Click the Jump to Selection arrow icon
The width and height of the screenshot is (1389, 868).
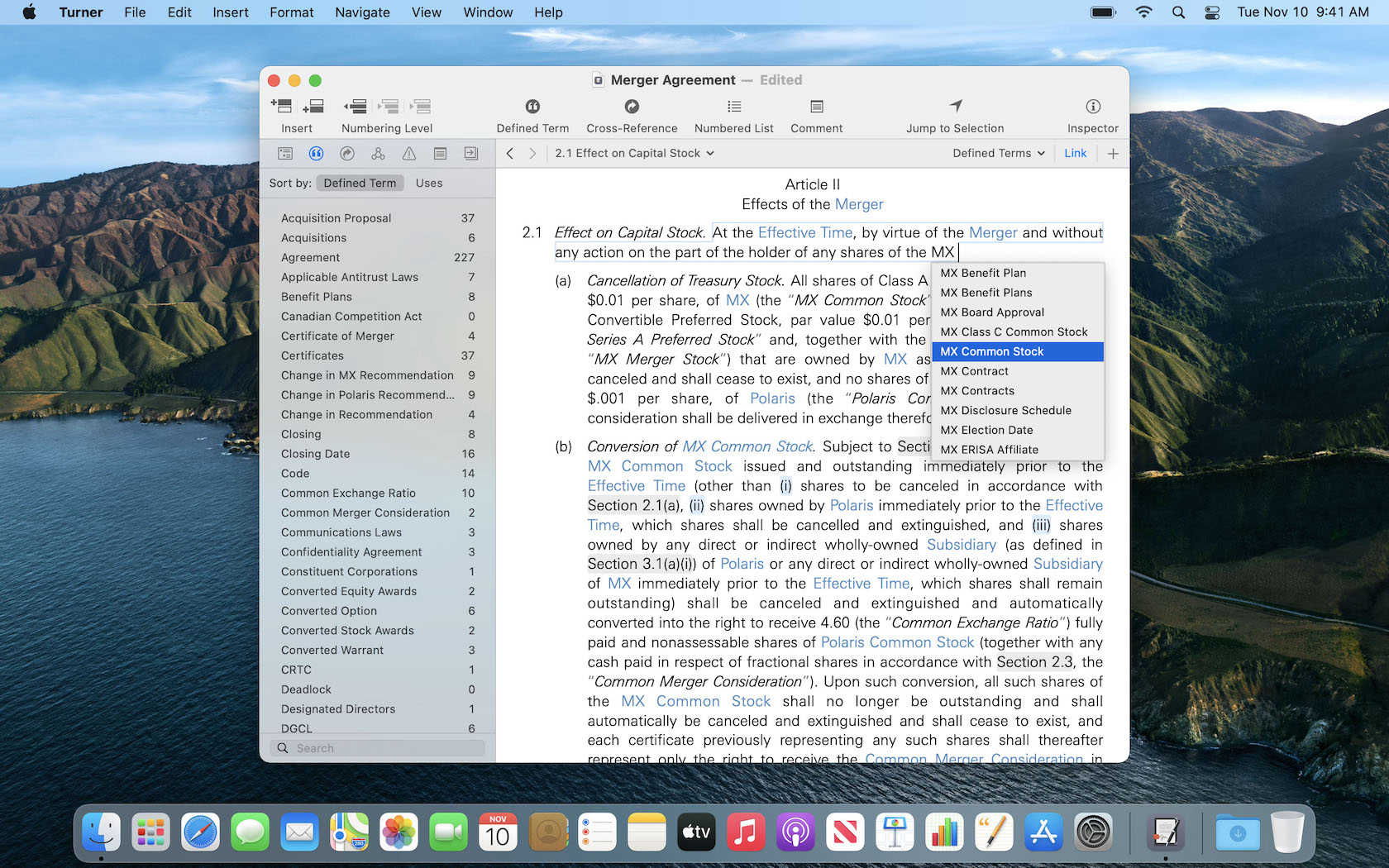pos(956,106)
